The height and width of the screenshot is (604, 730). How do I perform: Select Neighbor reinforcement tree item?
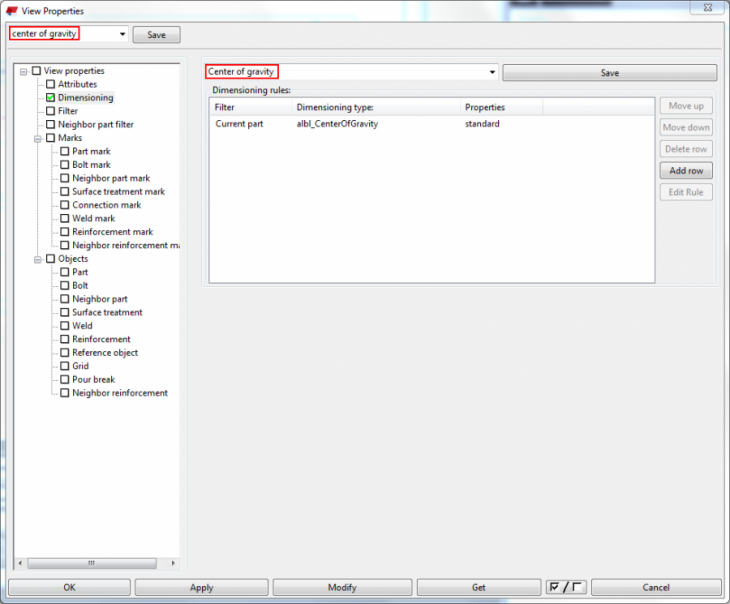point(120,393)
